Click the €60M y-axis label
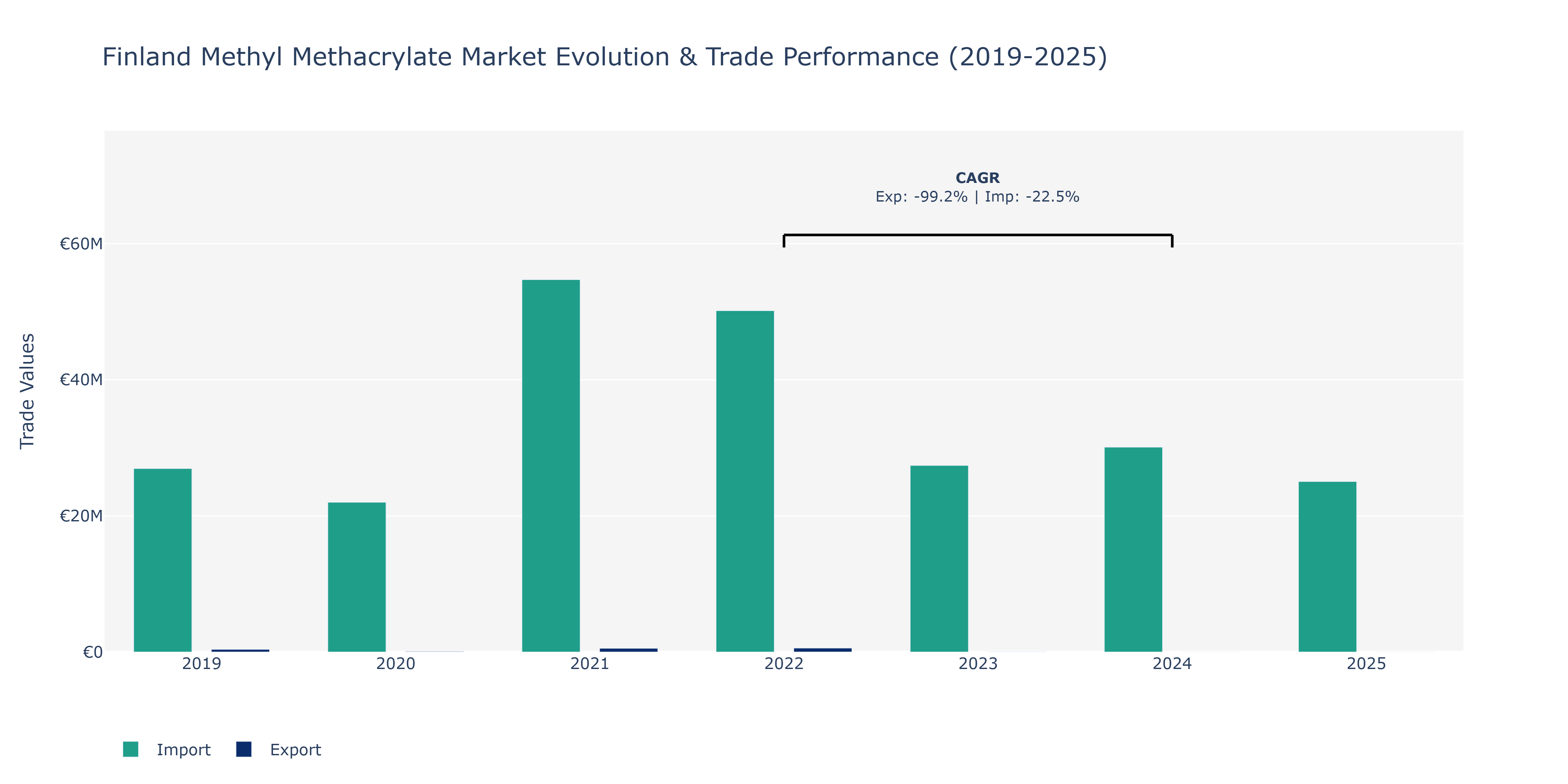Screen dimensions: 1568x784 point(81,244)
